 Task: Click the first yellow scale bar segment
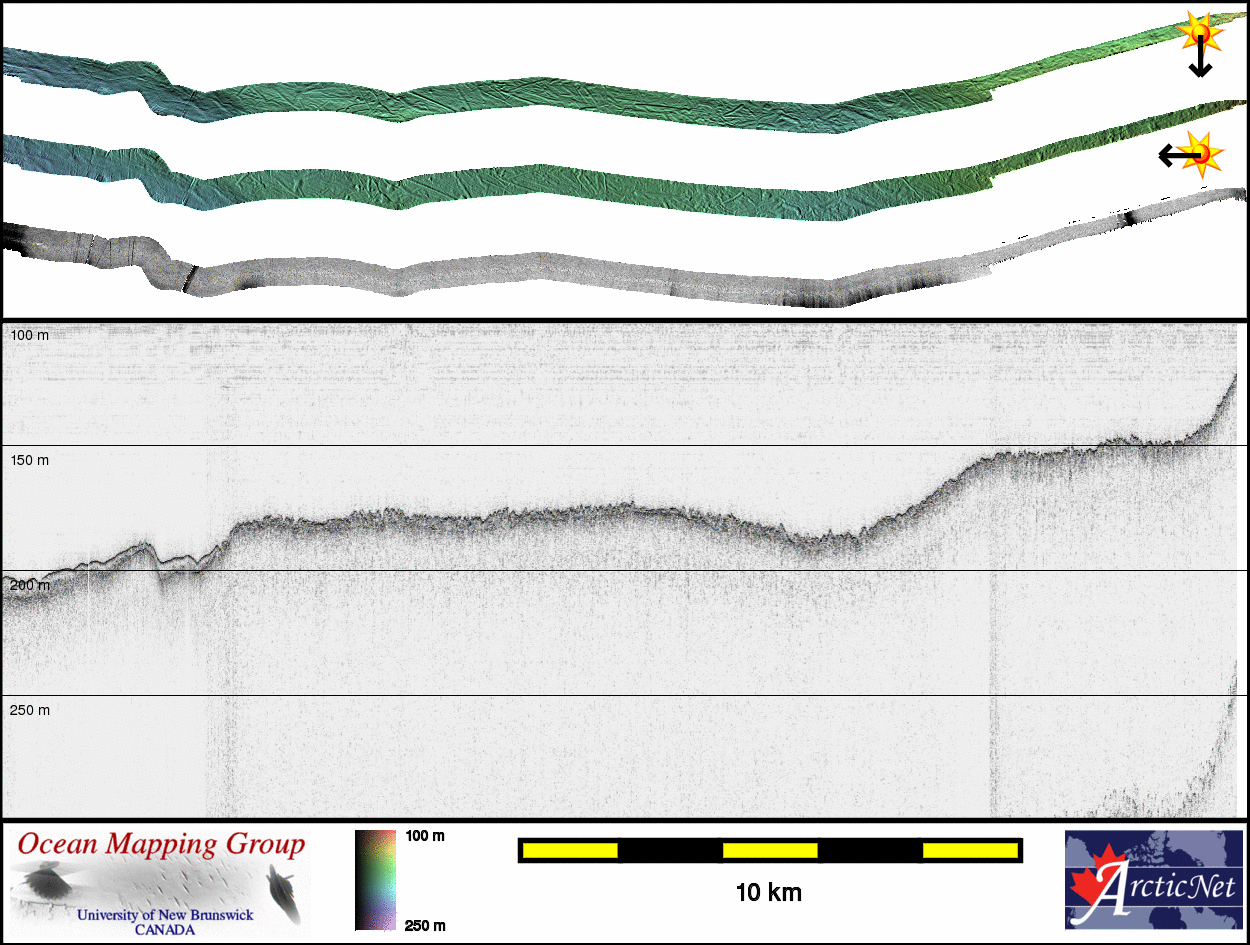tap(570, 850)
